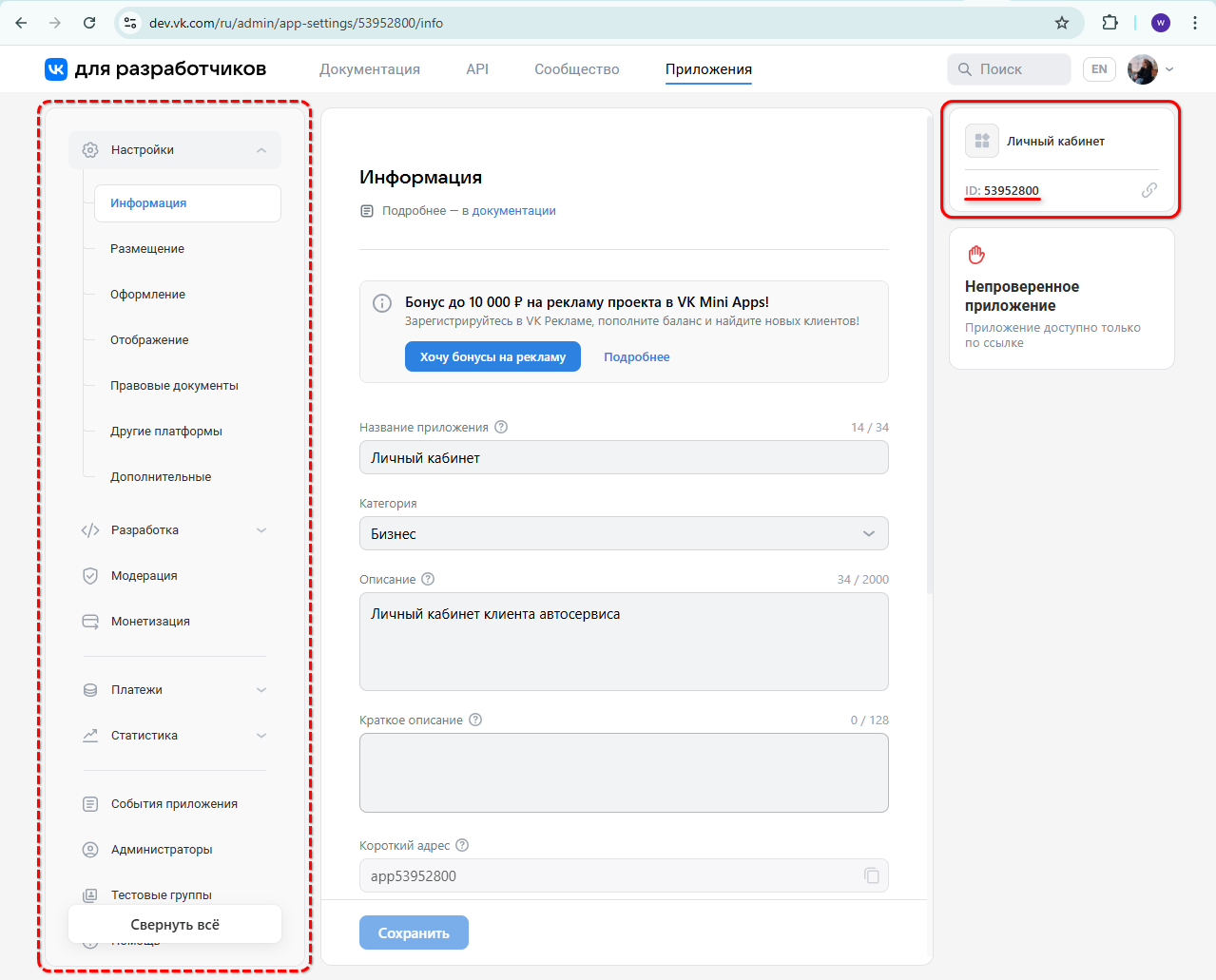Select the Настройки gear icon in sidebar
The width and height of the screenshot is (1216, 980).
click(89, 149)
